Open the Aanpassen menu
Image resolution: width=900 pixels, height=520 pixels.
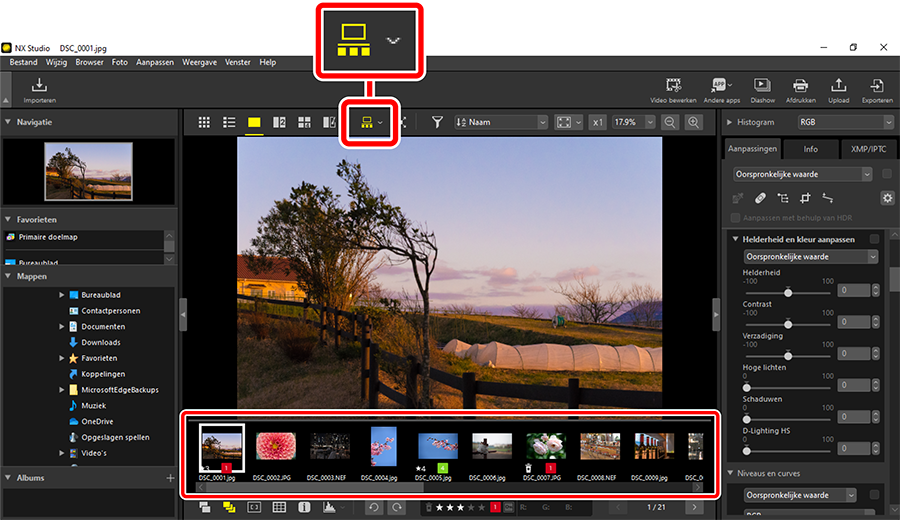coord(155,62)
